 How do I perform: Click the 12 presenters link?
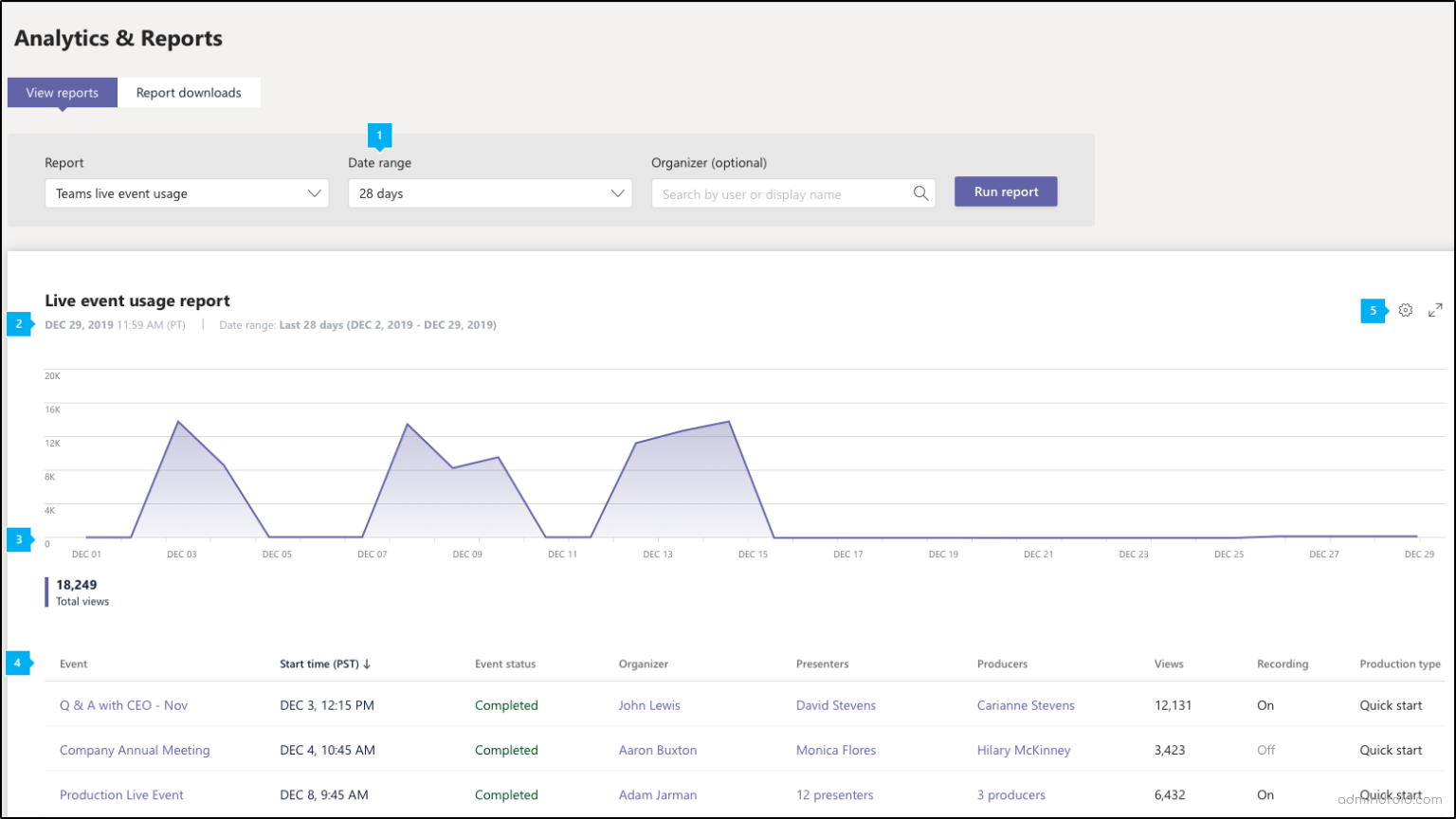[834, 794]
